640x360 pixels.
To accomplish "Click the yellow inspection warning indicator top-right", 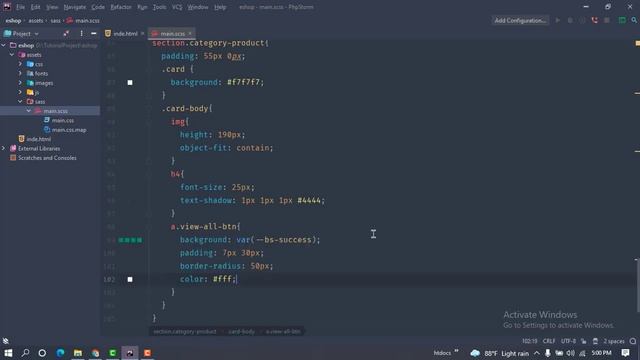I will click(x=637, y=43).
